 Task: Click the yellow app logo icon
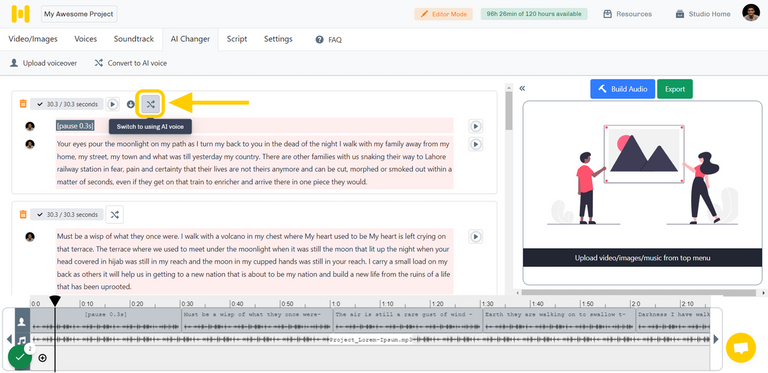click(21, 14)
